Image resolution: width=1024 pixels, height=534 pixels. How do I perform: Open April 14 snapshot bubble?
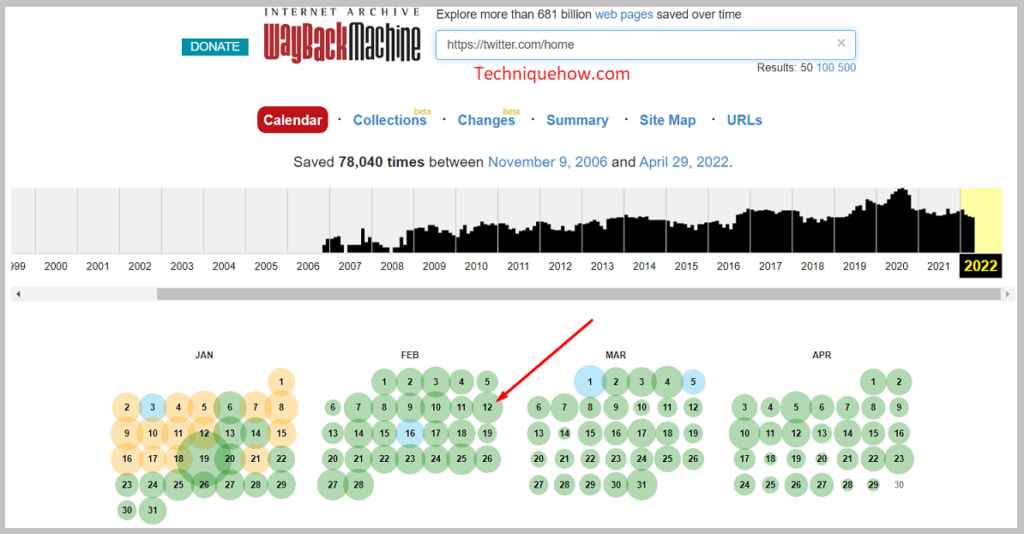[x=848, y=433]
